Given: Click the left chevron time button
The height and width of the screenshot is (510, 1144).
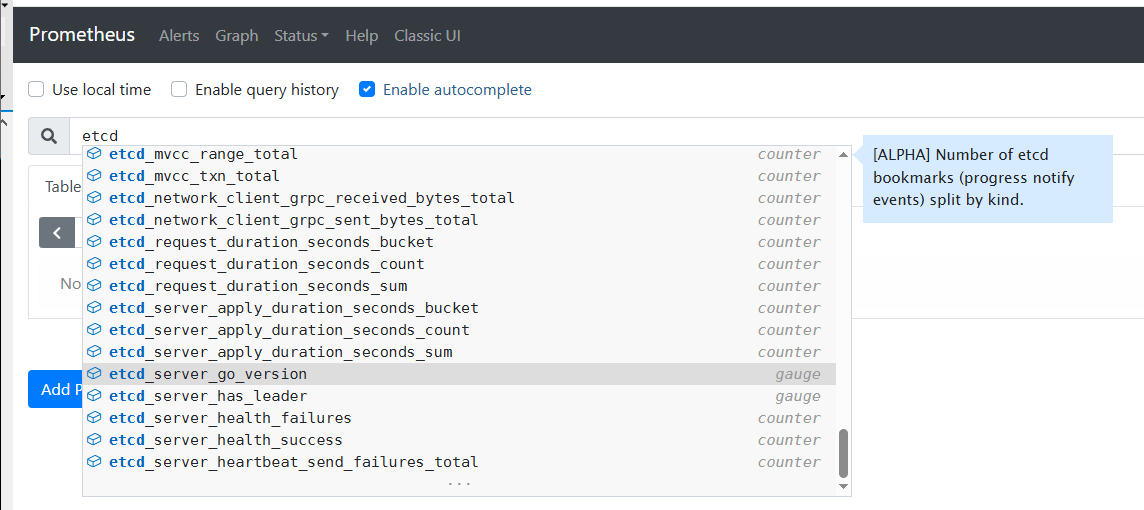Looking at the screenshot, I should pyautogui.click(x=57, y=232).
